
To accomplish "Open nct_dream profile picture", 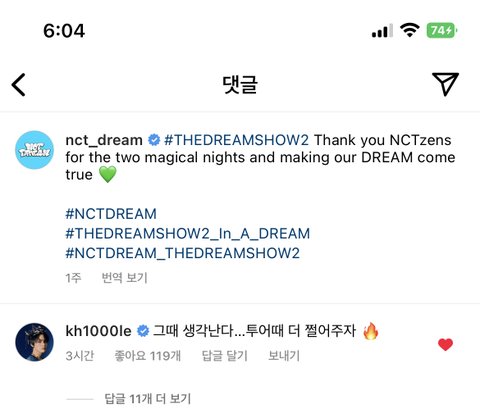I will (35, 150).
